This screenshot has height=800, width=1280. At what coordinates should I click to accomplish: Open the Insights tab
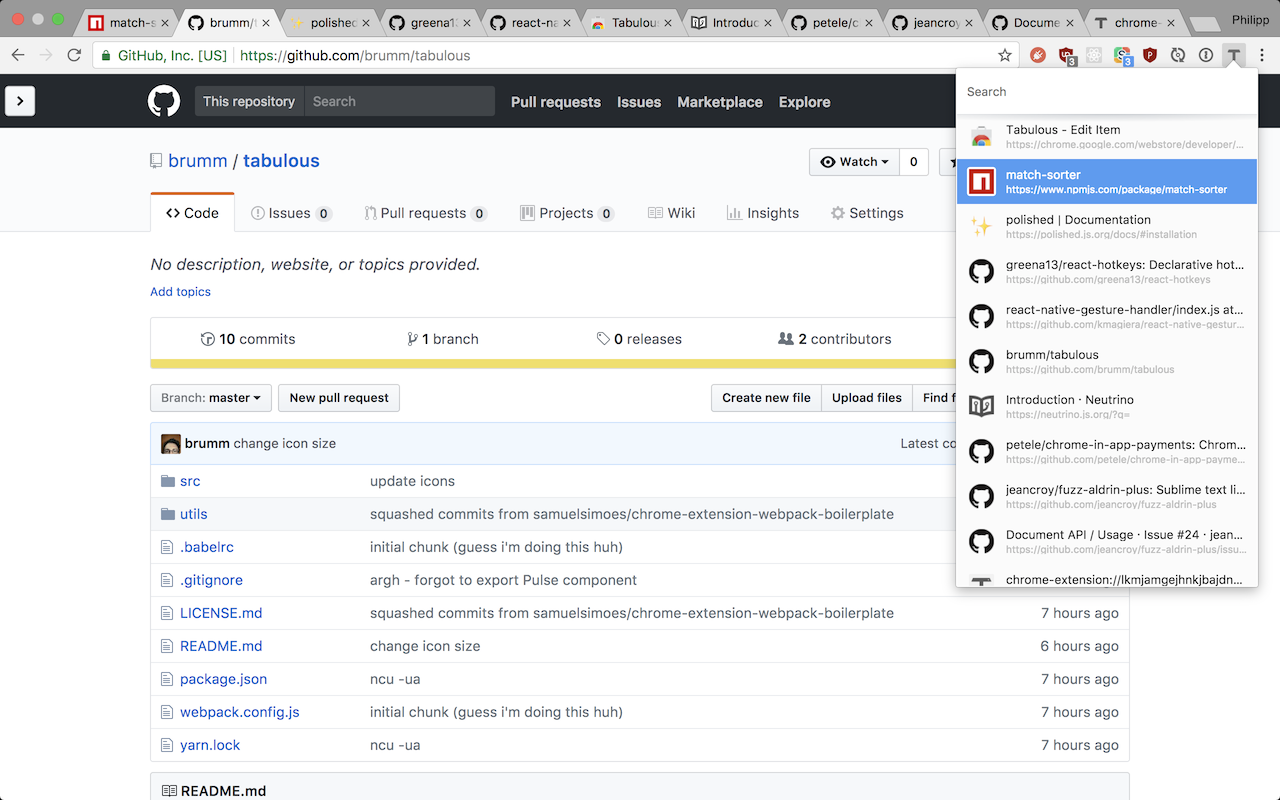(763, 213)
